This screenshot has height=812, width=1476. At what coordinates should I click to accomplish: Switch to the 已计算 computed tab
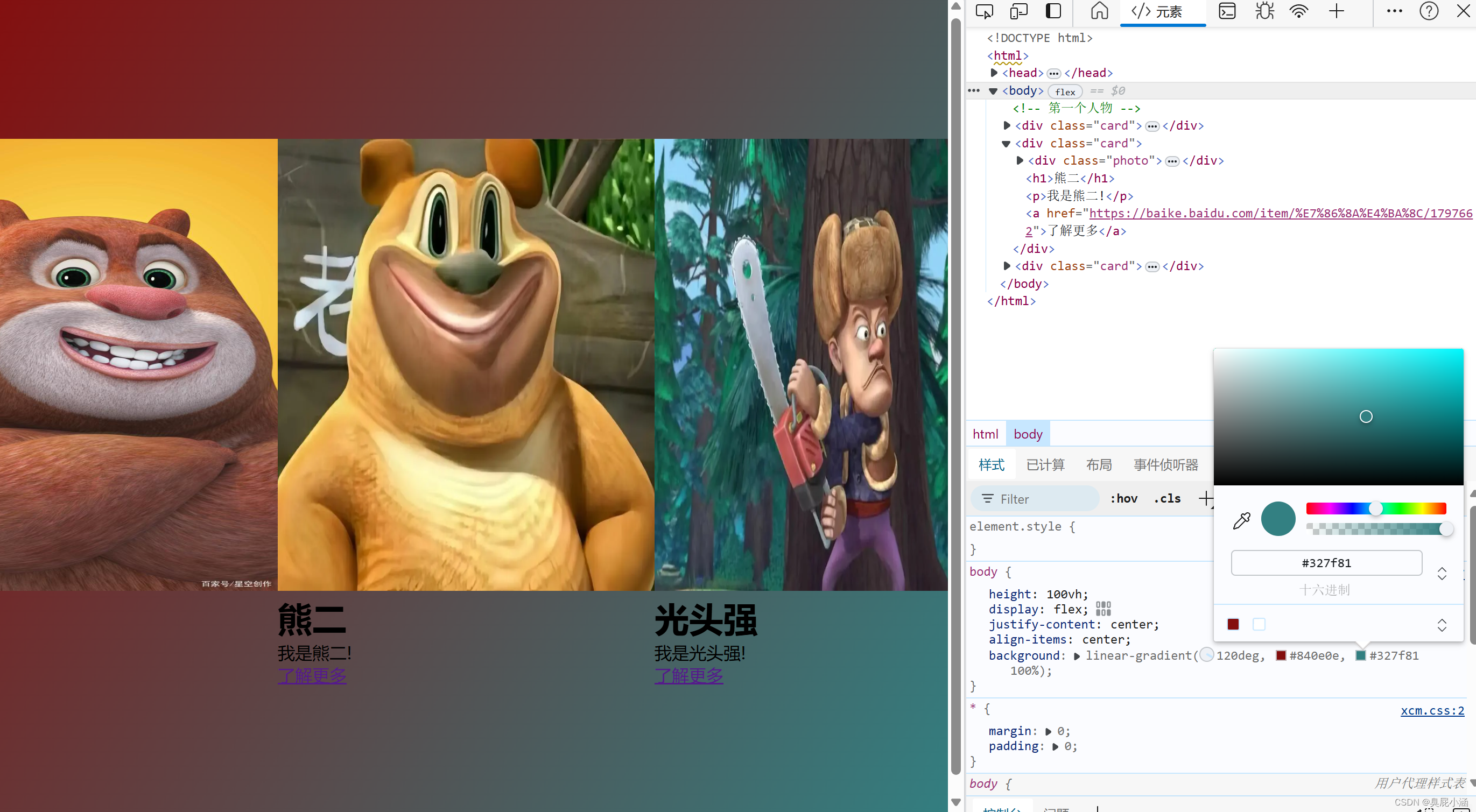pyautogui.click(x=1045, y=464)
